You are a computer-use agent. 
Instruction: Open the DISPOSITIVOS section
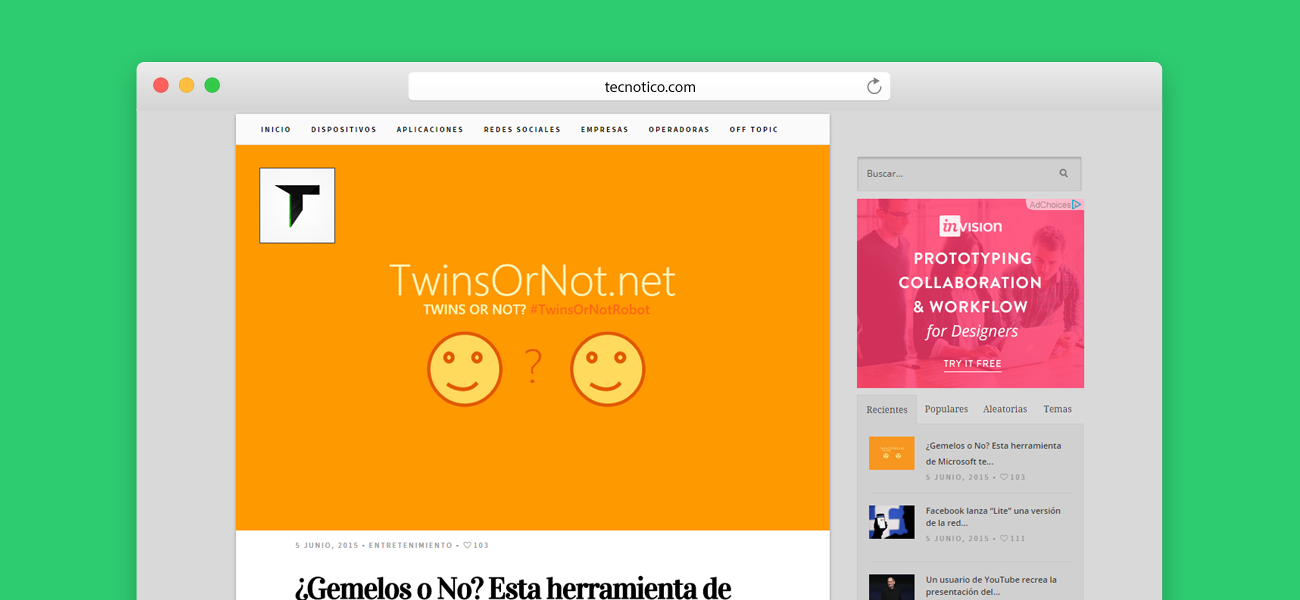click(x=344, y=129)
